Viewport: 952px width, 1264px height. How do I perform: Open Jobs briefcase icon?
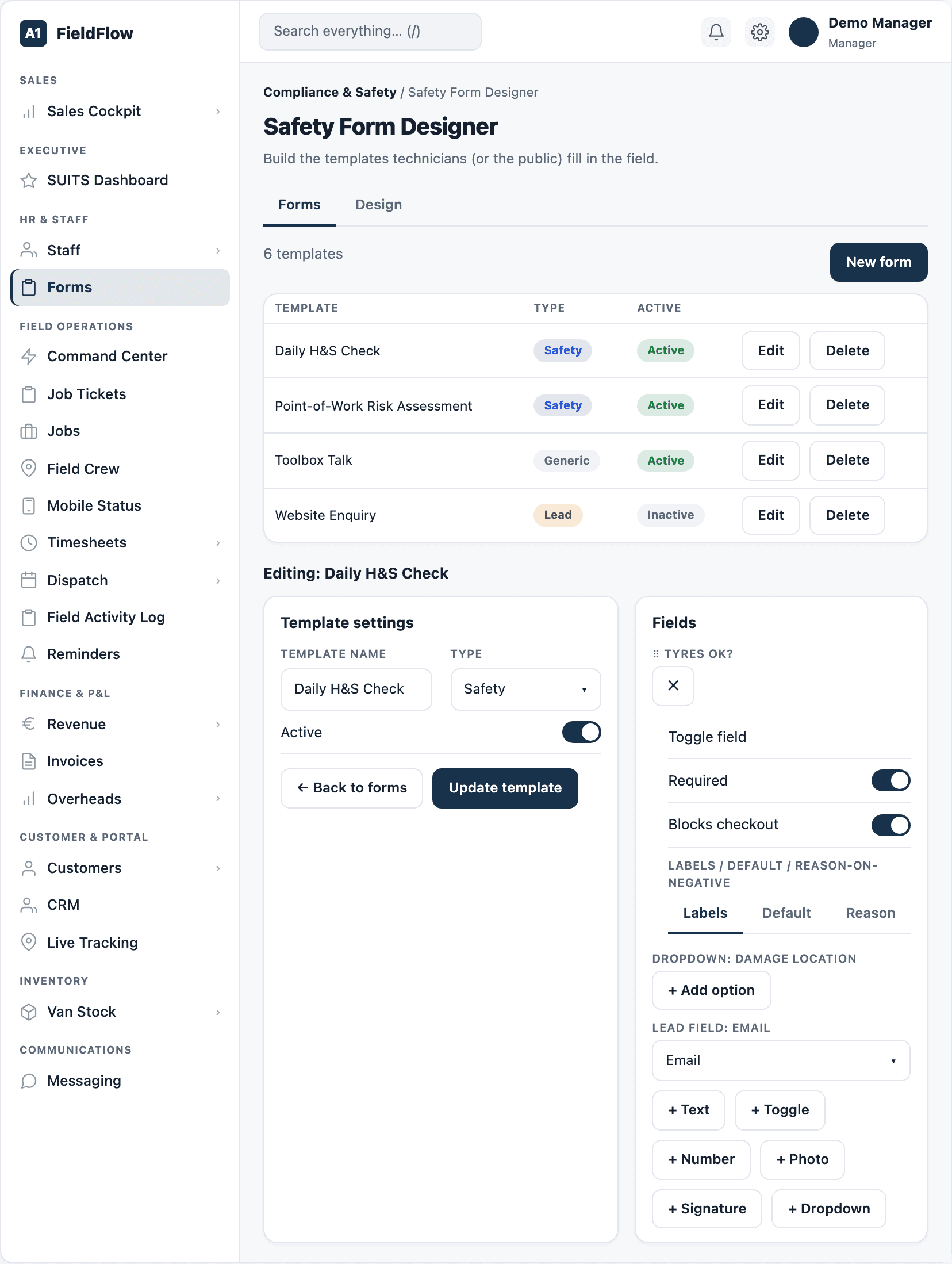pyautogui.click(x=29, y=431)
